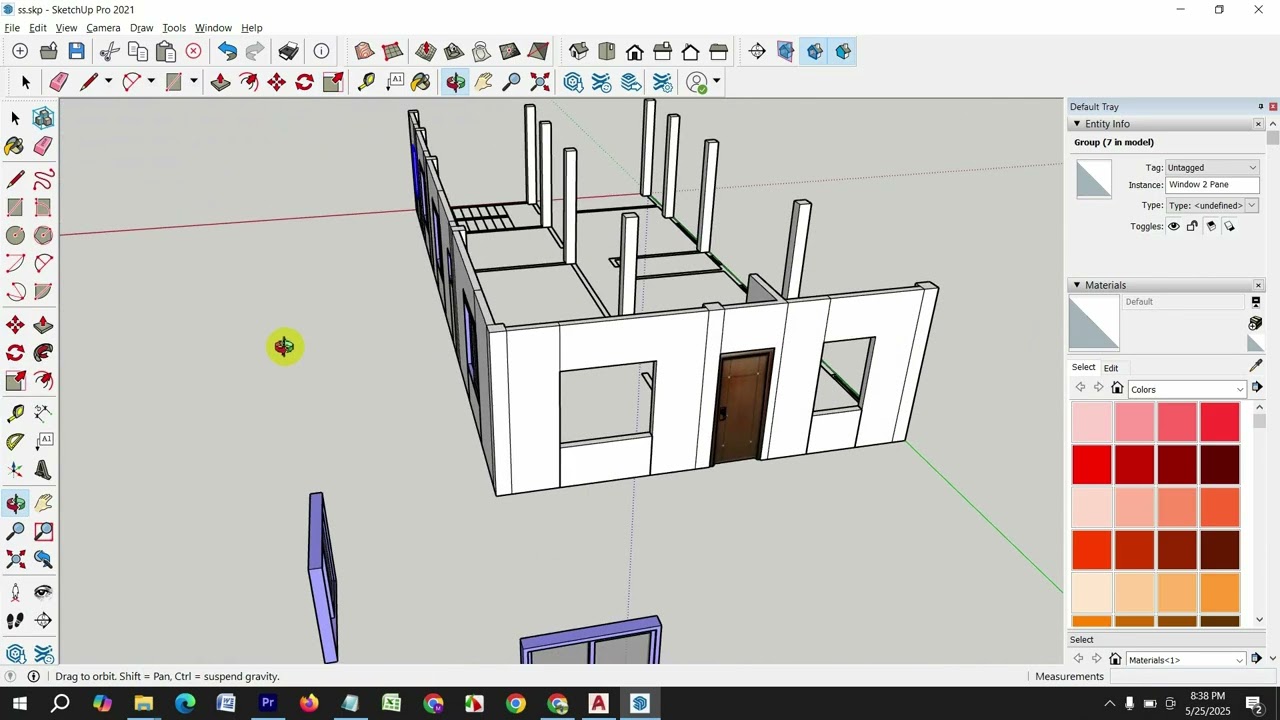Open the Camera menu
Viewport: 1280px width, 720px height.
pyautogui.click(x=103, y=28)
